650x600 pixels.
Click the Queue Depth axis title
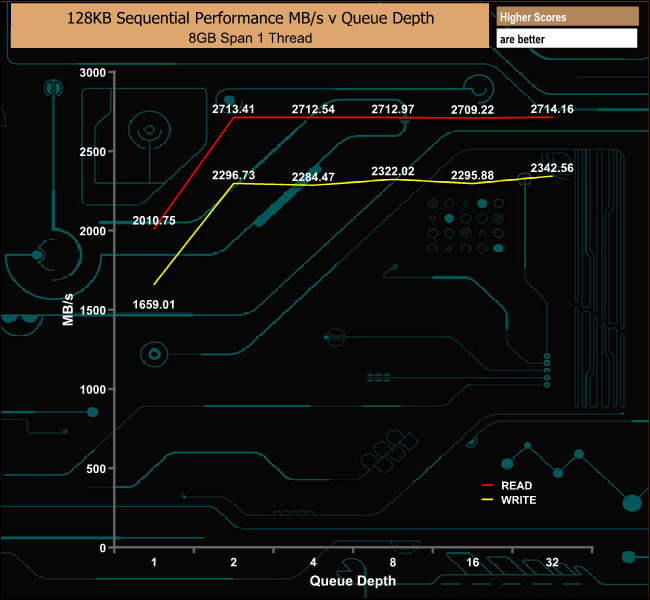pyautogui.click(x=353, y=581)
